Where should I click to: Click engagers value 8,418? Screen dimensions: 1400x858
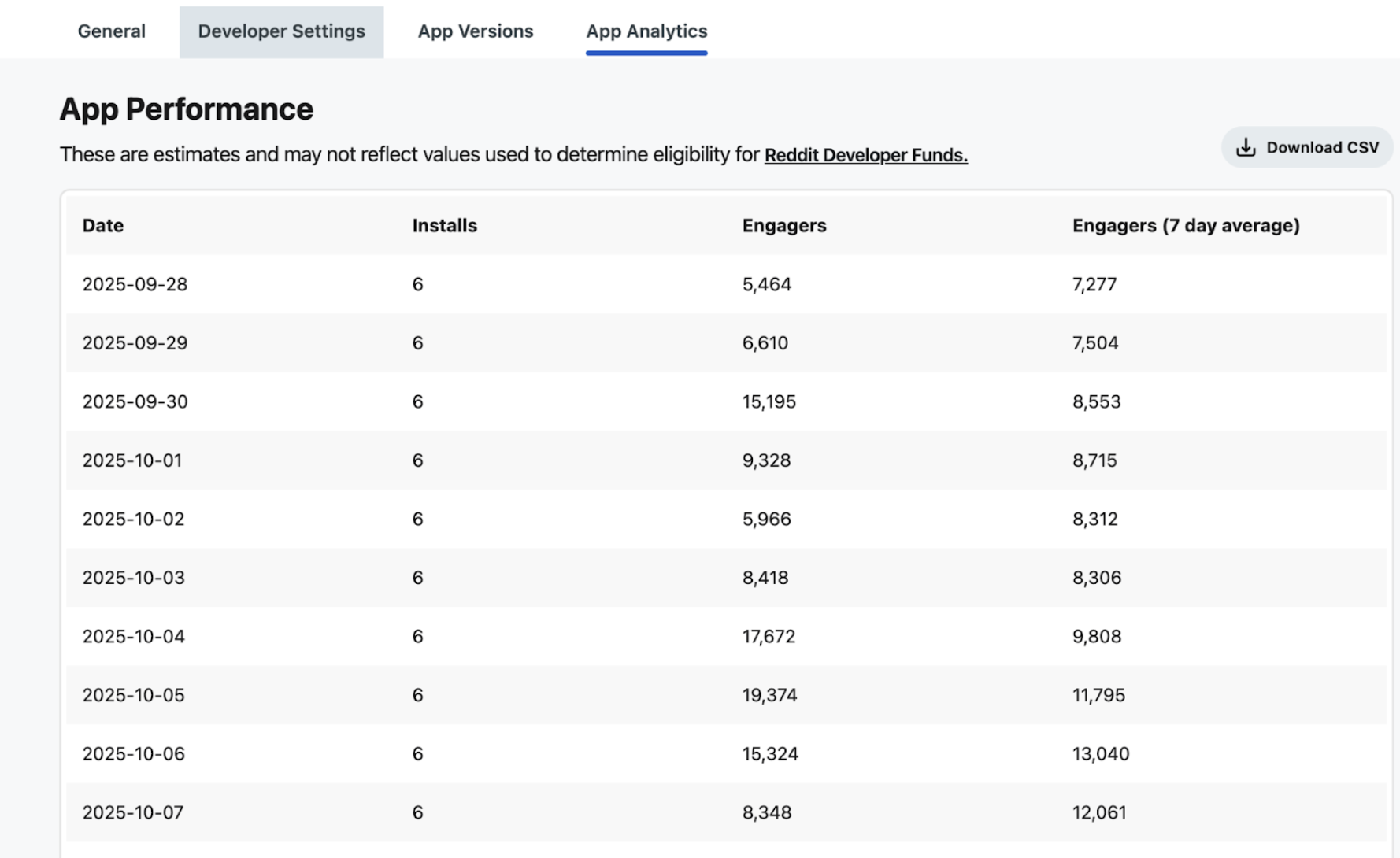(765, 578)
